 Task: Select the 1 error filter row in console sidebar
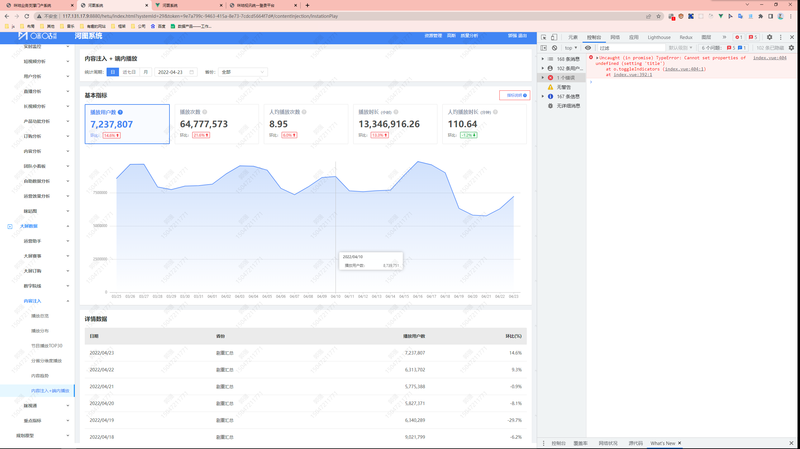coord(563,78)
